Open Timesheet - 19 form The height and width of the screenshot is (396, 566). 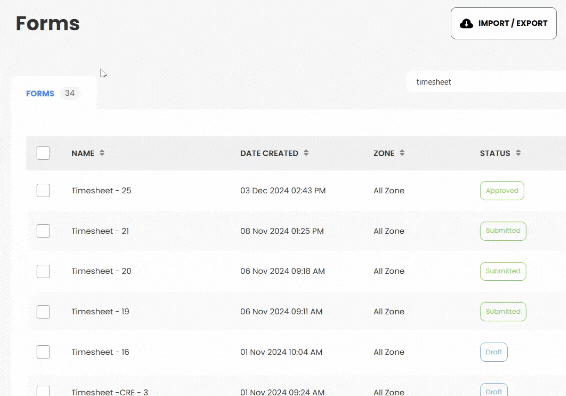pyautogui.click(x=100, y=312)
